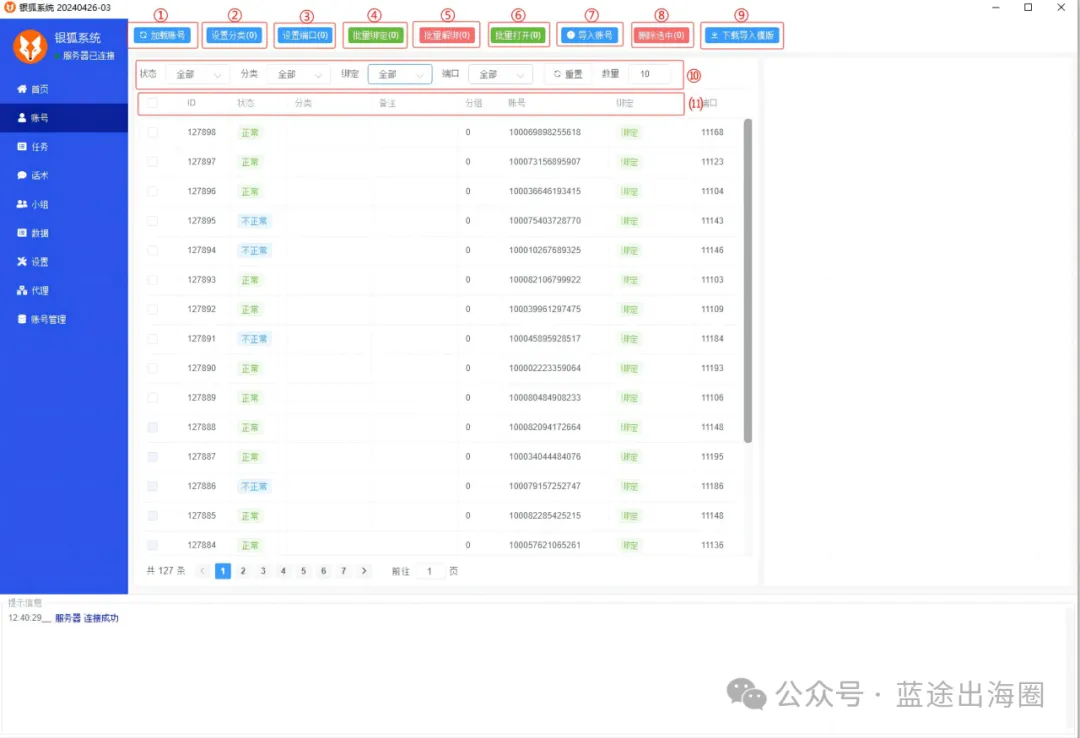
Task: Click the 下载导入模版 download button
Action: pyautogui.click(x=742, y=35)
